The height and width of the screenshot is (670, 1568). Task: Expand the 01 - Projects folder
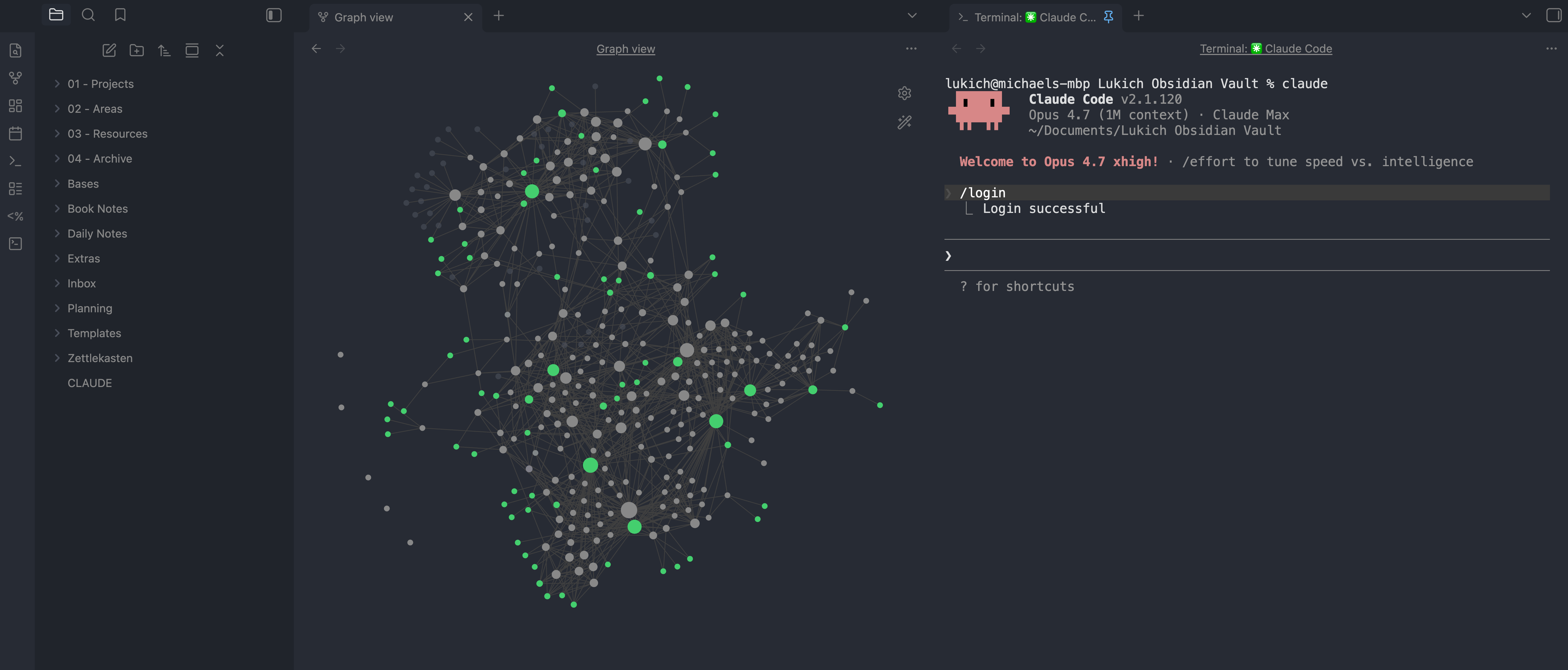100,84
